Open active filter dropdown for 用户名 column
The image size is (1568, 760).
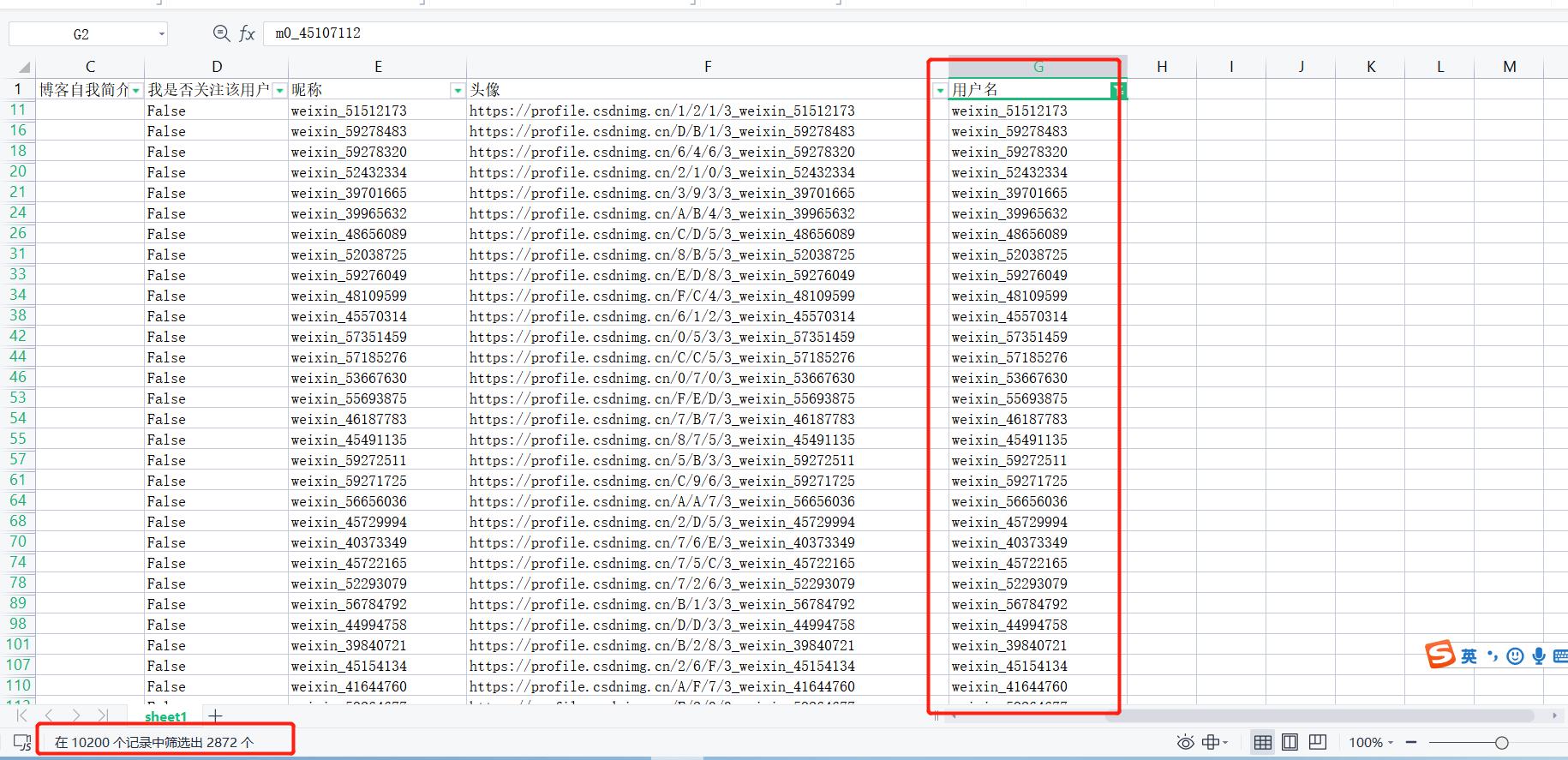click(1117, 90)
